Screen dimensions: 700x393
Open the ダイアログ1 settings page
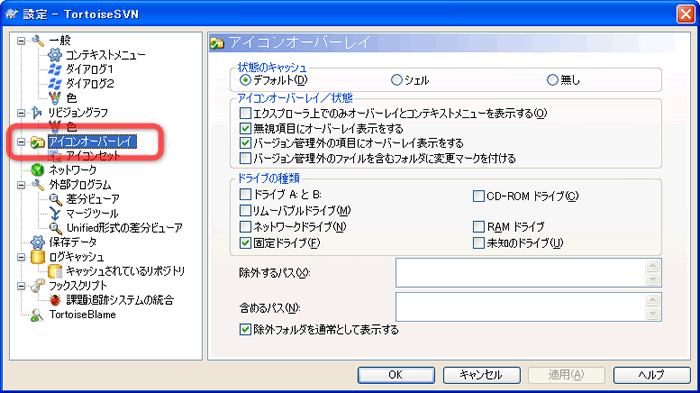[90, 70]
